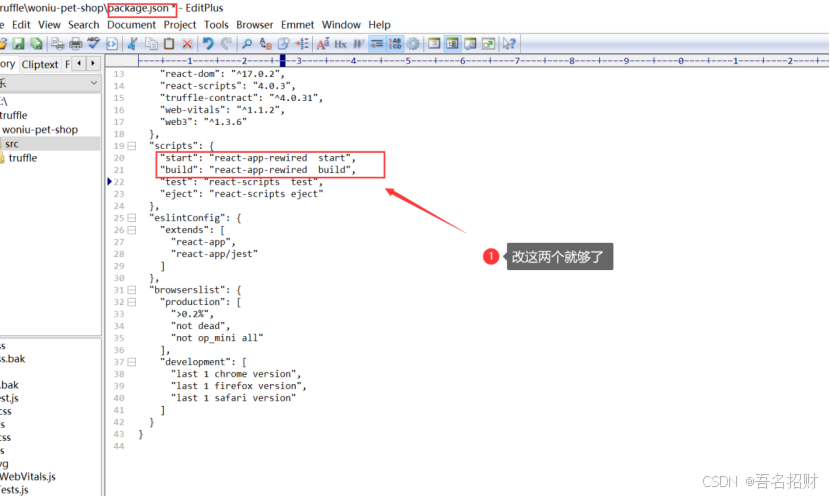Collapse the "development" array at line 37

click(132, 362)
